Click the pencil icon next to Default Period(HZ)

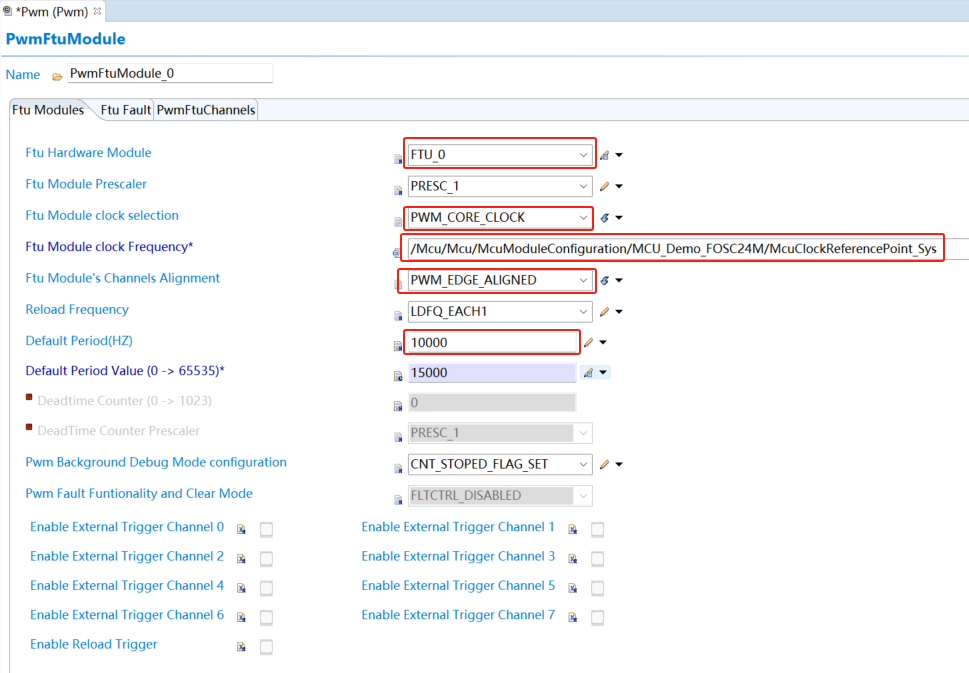pos(589,343)
